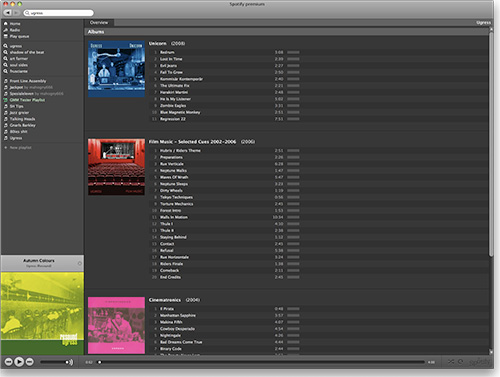Screen dimensions: 500x377
Task: Toggle shuffle mode
Action: point(451,362)
